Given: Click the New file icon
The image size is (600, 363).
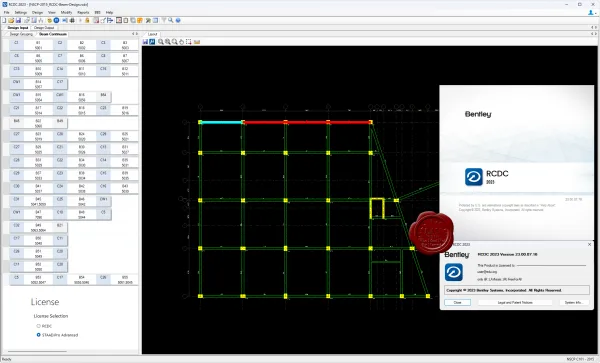Looking at the screenshot, I should click(4, 20).
